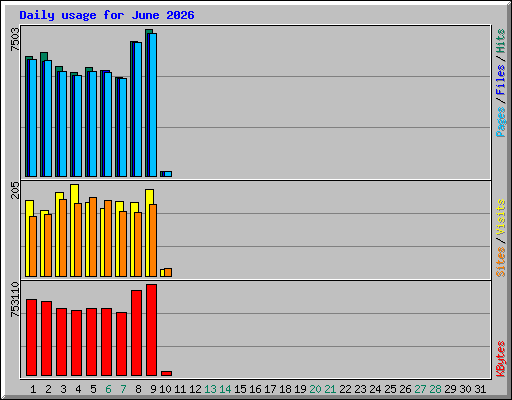Click day label 7 on the x-axis
512x400 pixels.
(x=123, y=389)
